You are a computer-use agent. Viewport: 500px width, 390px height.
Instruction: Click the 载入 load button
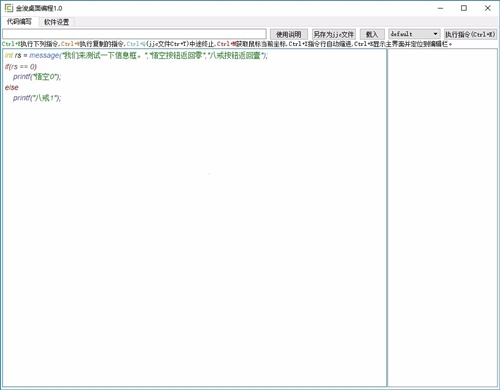click(372, 34)
